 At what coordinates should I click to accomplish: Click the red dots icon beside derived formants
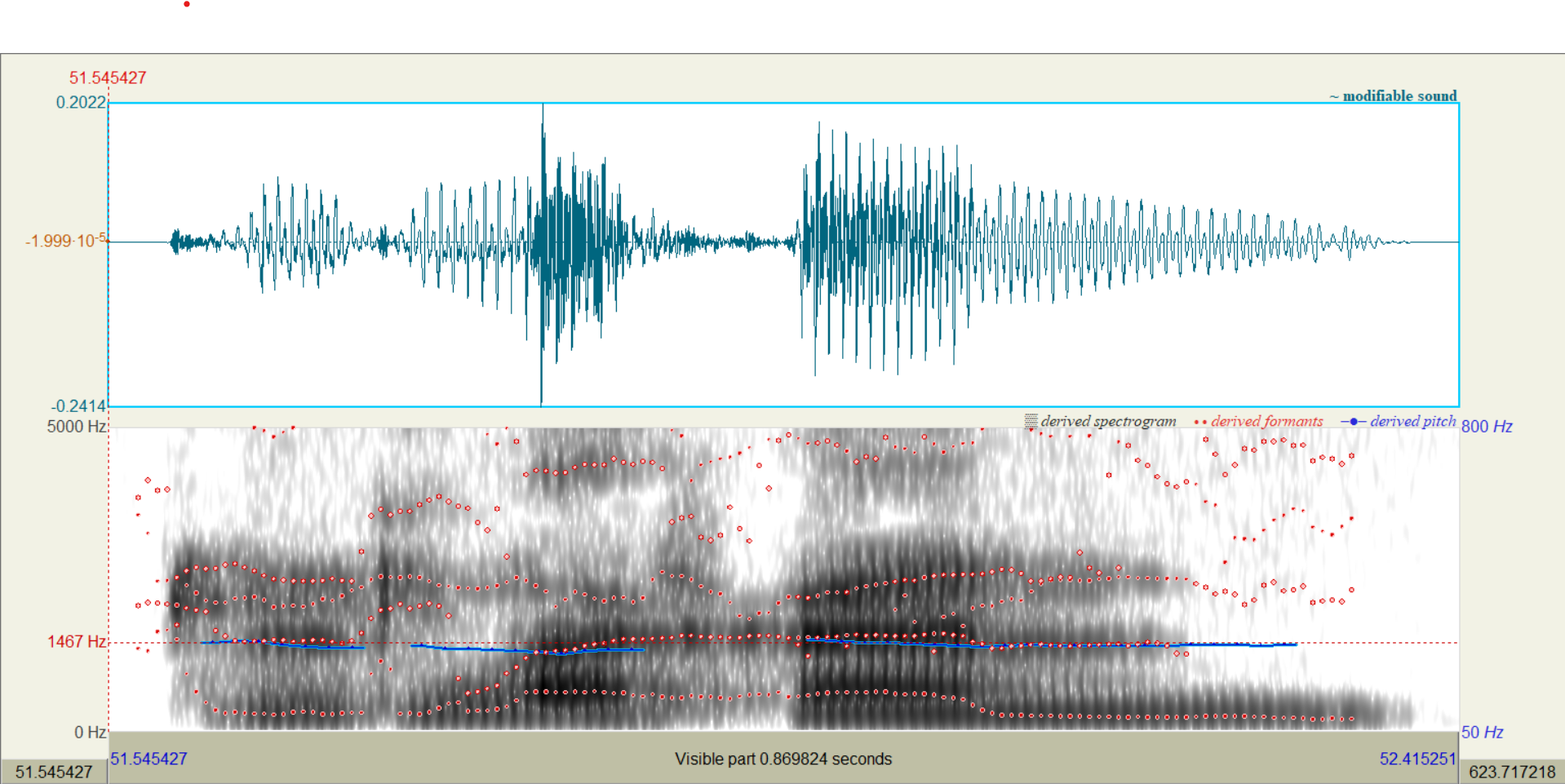[x=1199, y=422]
